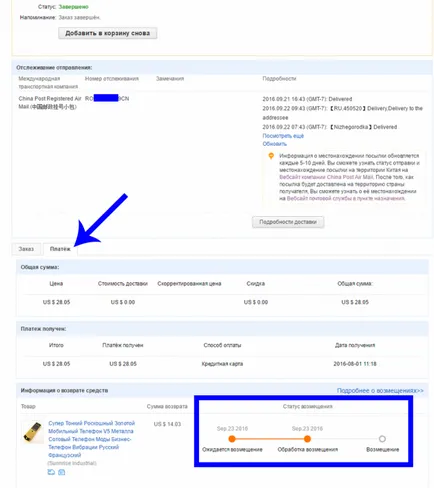This screenshot has width=434, height=488.
Task: Click the green 'Завершено' status text
Action: coord(74,7)
